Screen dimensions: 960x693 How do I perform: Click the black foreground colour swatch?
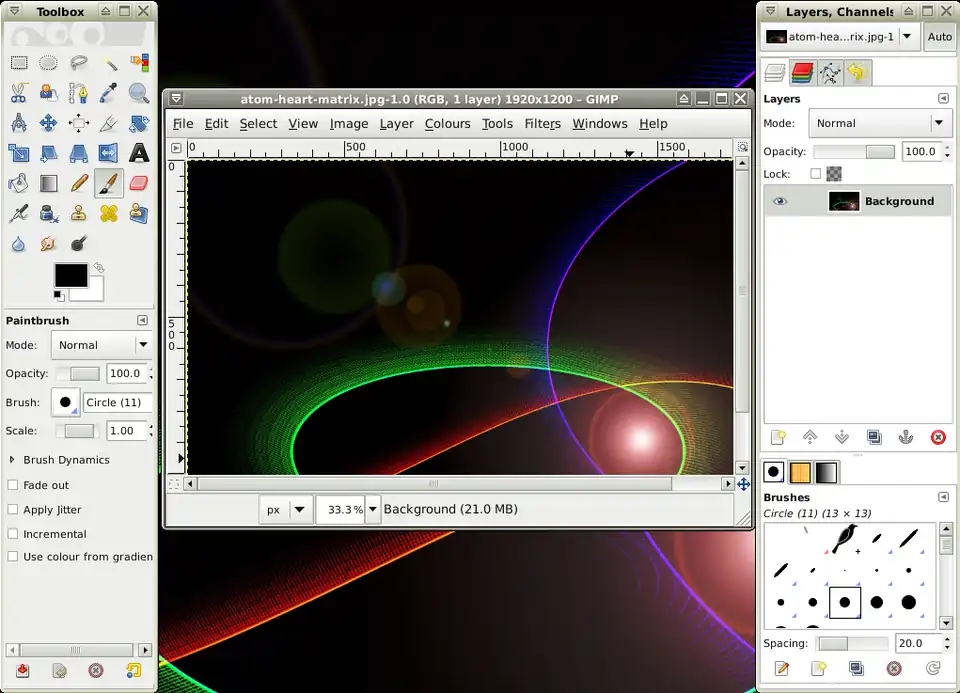pos(70,275)
